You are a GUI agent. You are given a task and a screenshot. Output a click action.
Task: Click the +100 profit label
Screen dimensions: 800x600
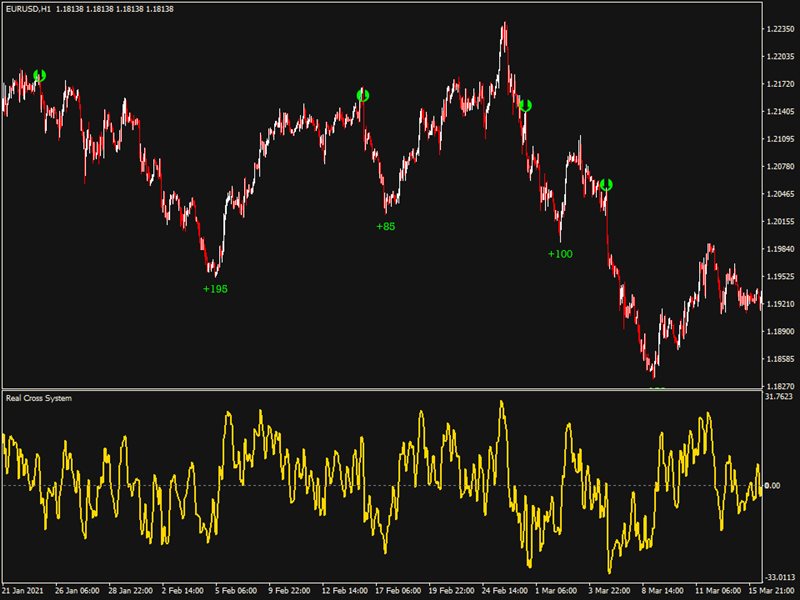pyautogui.click(x=560, y=254)
